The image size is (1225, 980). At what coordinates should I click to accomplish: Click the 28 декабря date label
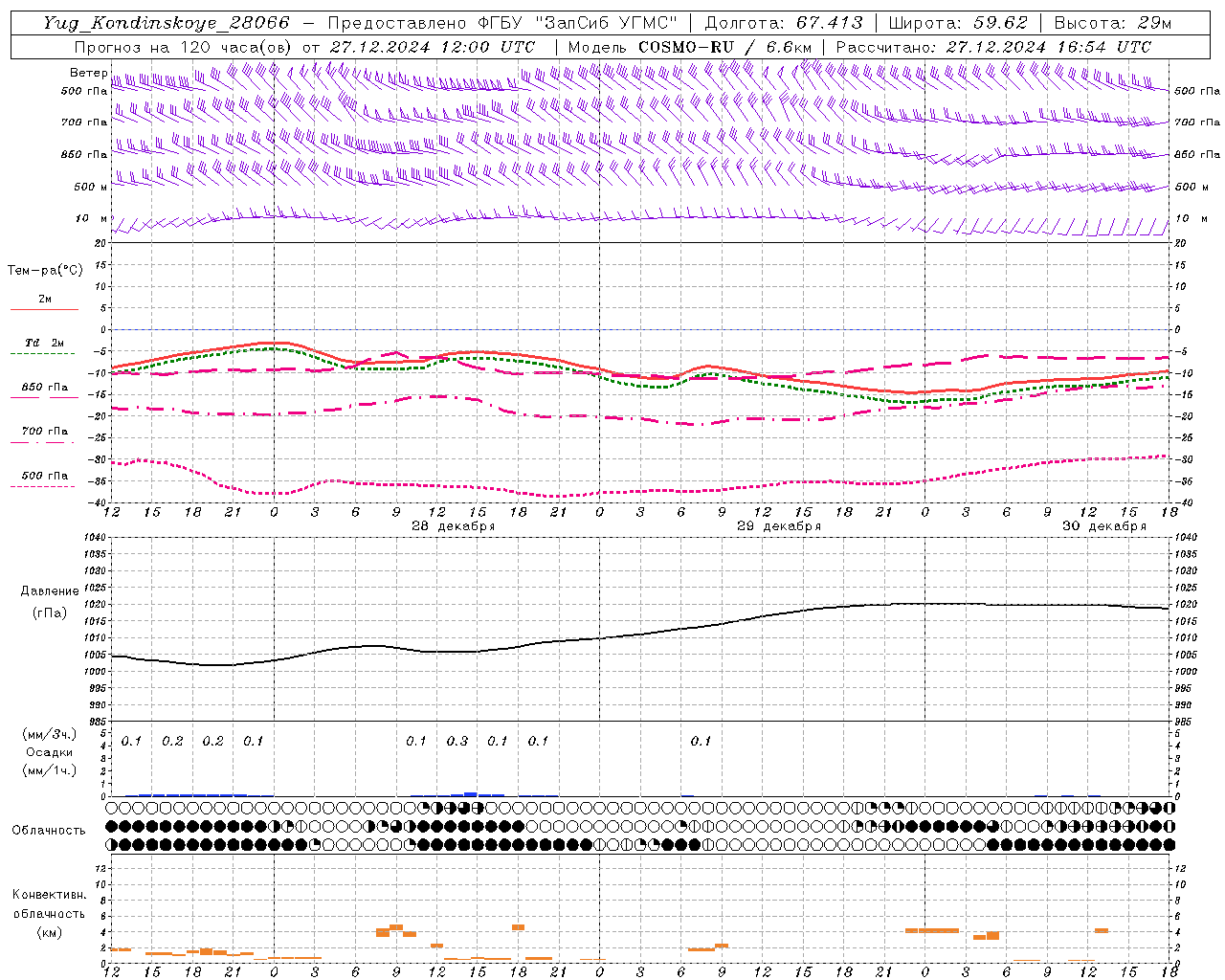453,526
